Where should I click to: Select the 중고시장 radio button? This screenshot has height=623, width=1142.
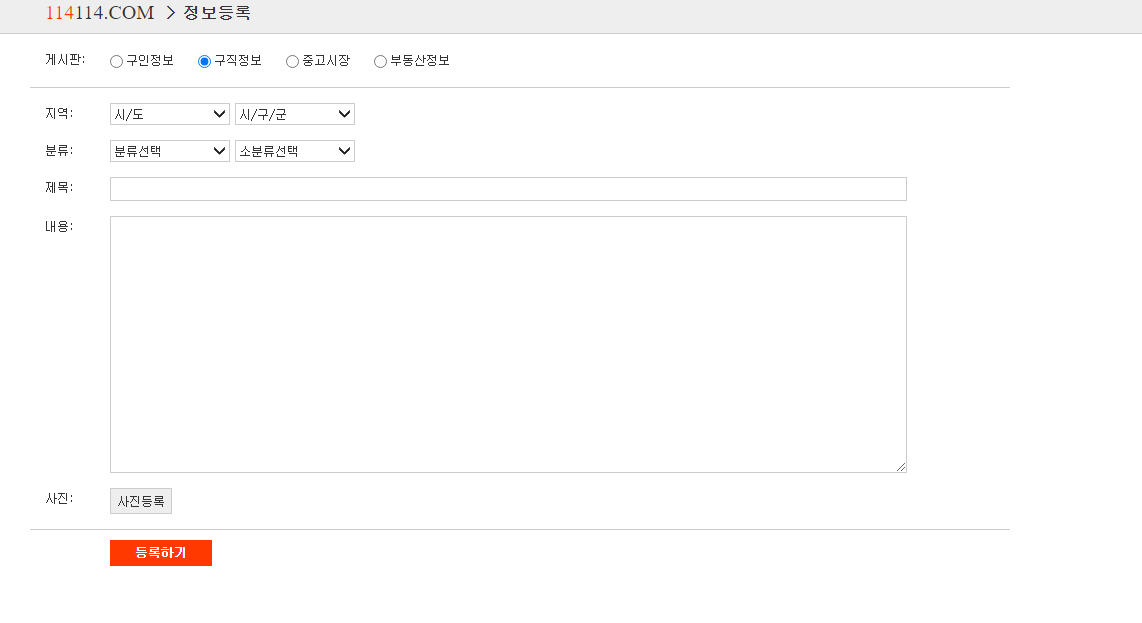coord(292,61)
